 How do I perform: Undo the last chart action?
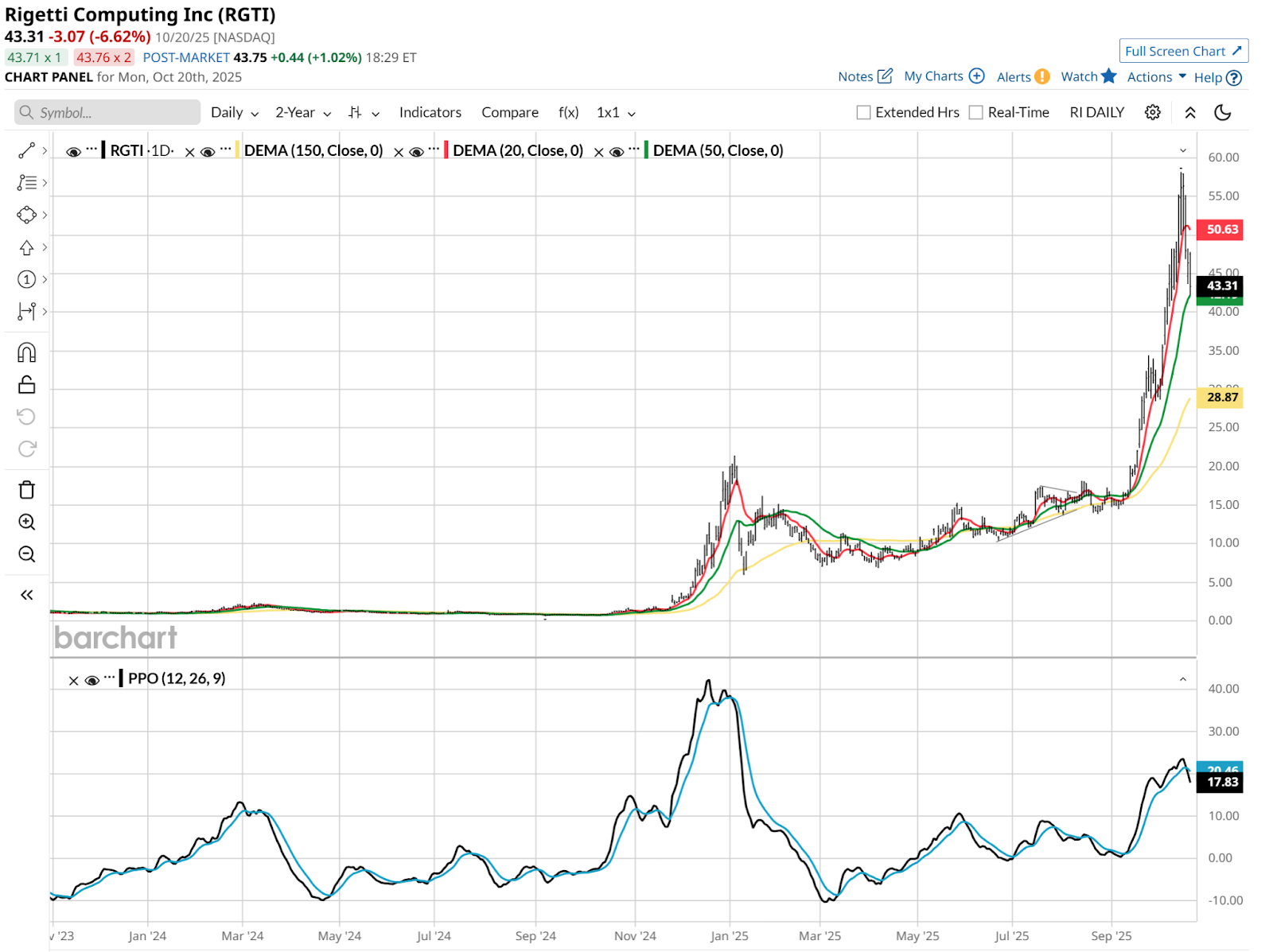tap(26, 417)
